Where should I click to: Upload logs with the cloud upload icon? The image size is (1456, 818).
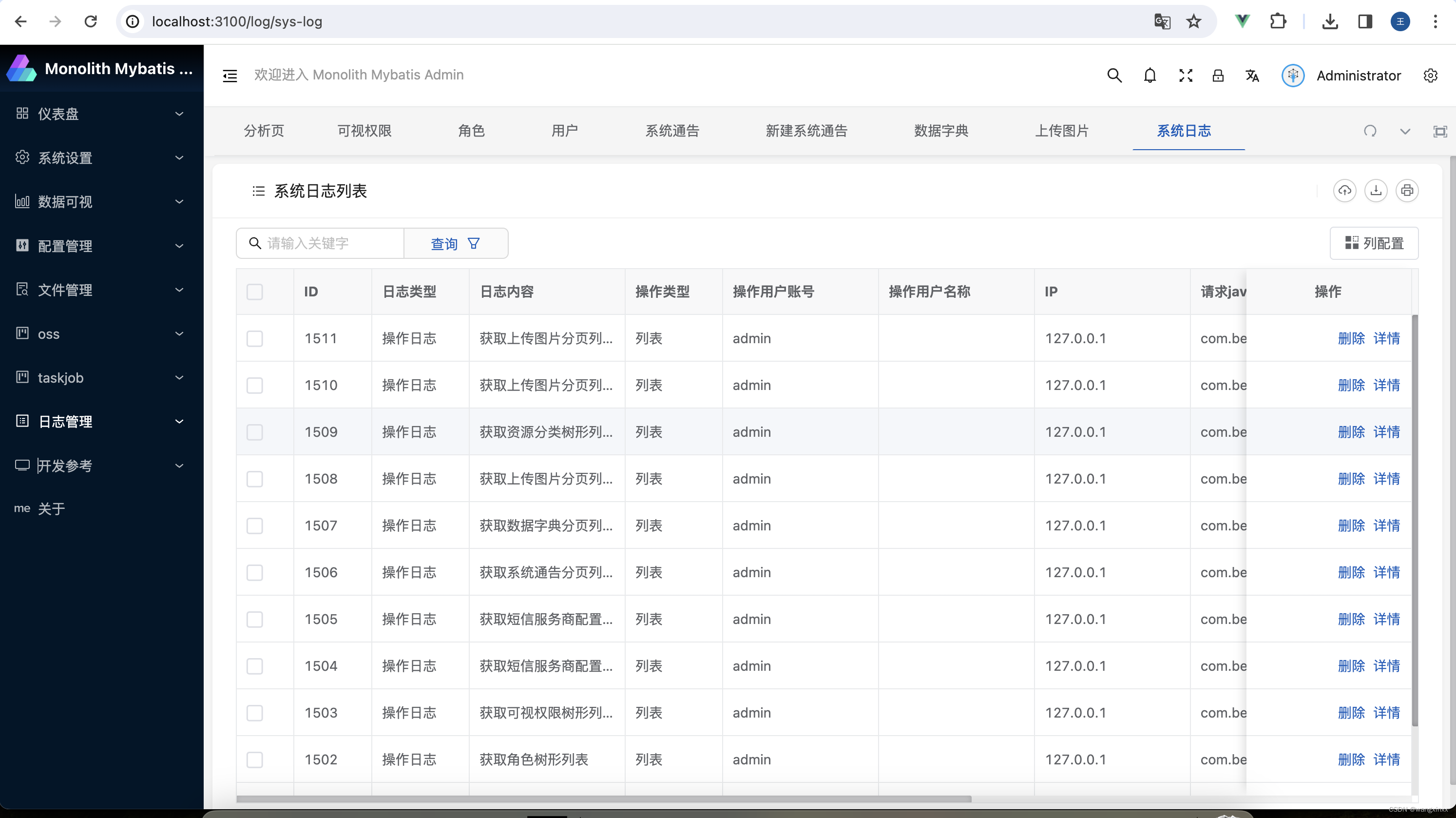click(x=1345, y=191)
